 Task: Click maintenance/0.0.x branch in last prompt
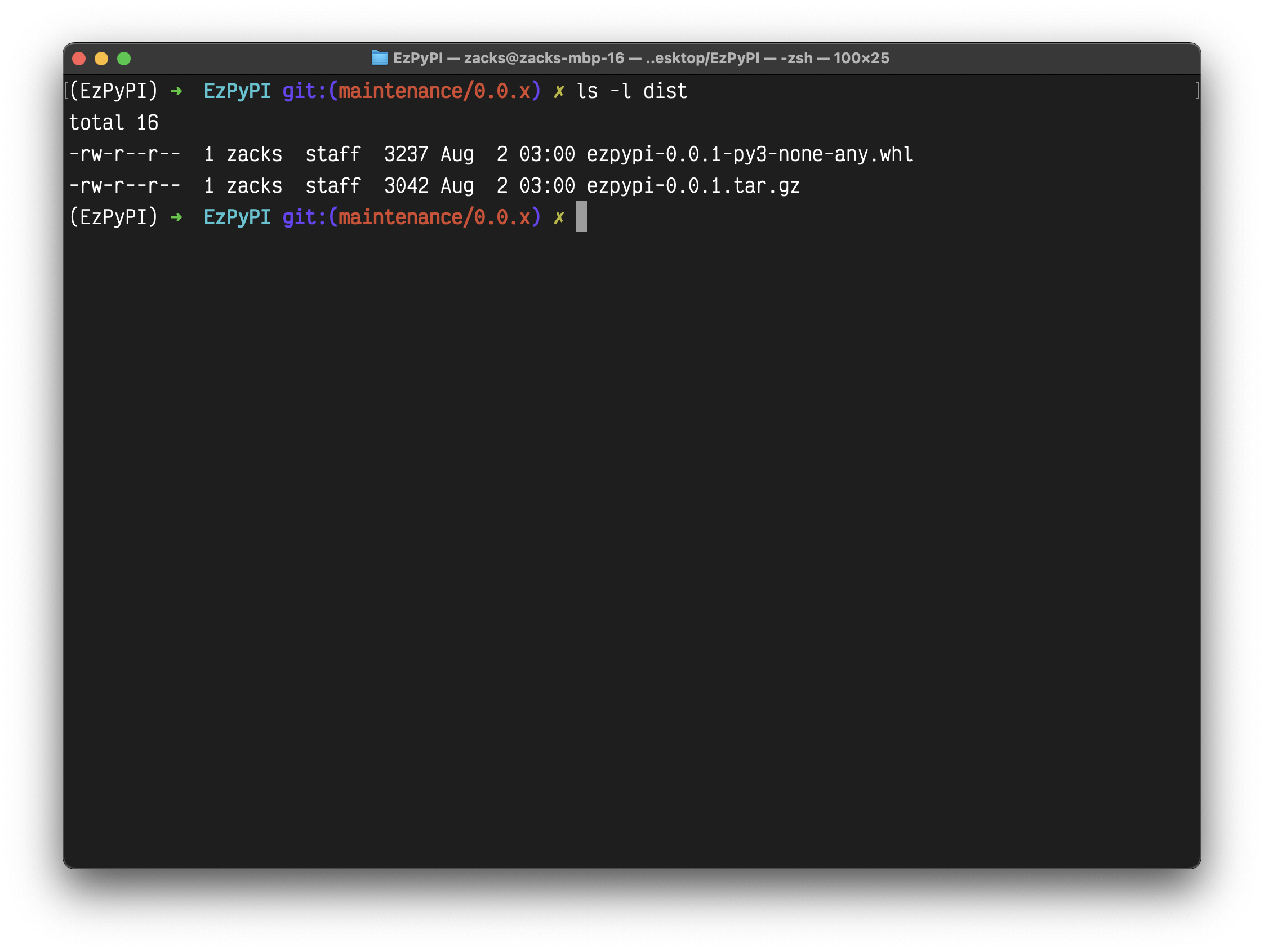point(434,217)
